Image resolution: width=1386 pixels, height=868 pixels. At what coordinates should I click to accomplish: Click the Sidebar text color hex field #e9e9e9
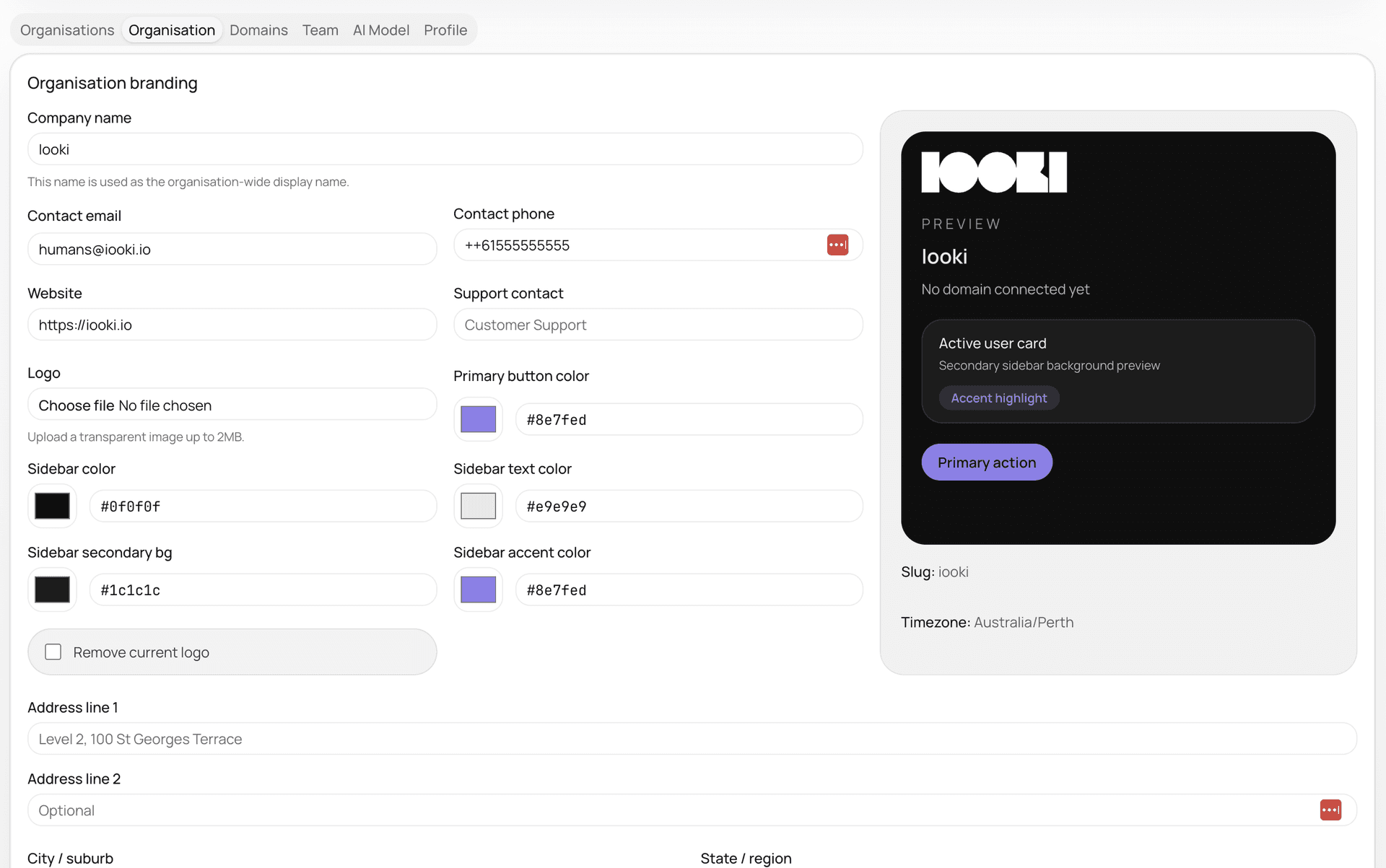click(x=689, y=506)
